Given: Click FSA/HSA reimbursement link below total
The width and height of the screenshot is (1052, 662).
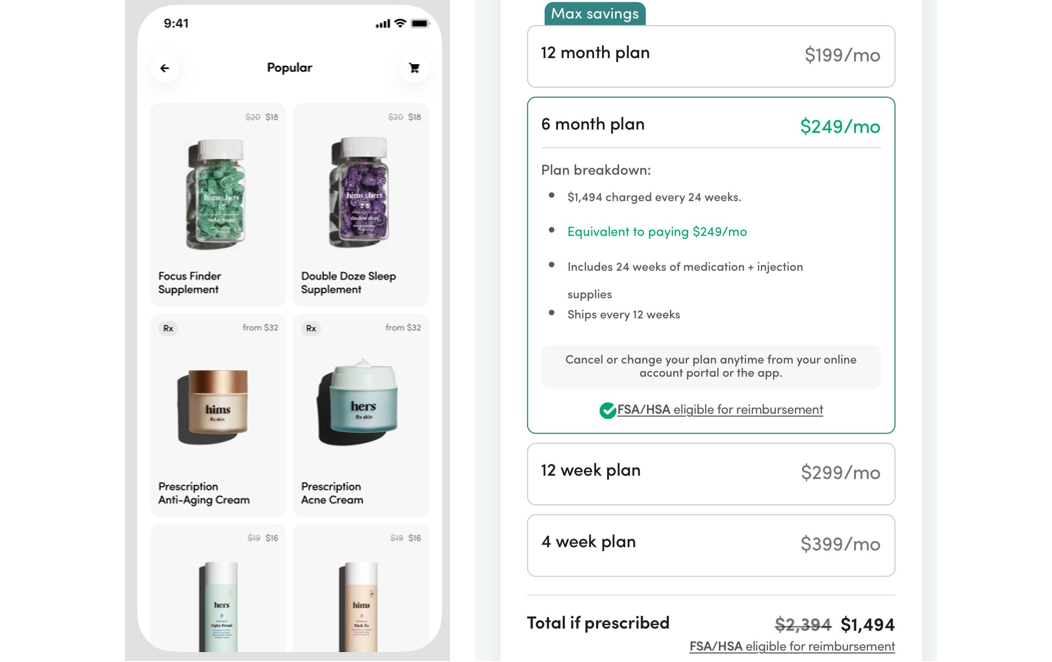Looking at the screenshot, I should [x=792, y=646].
